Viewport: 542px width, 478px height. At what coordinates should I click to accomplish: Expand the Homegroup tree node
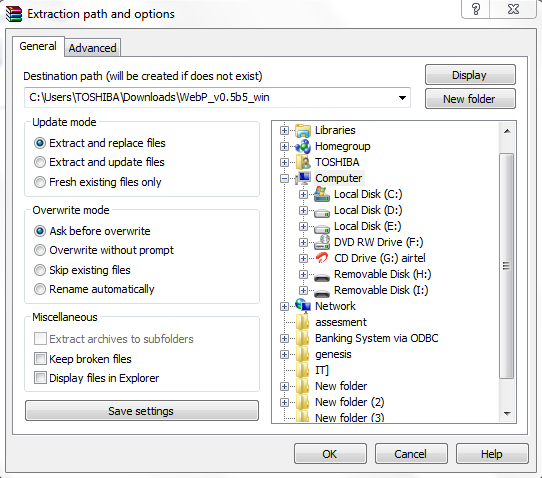point(284,147)
